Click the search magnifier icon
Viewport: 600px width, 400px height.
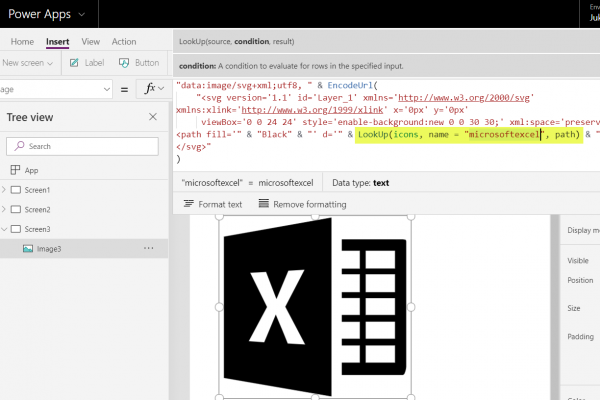pos(19,146)
